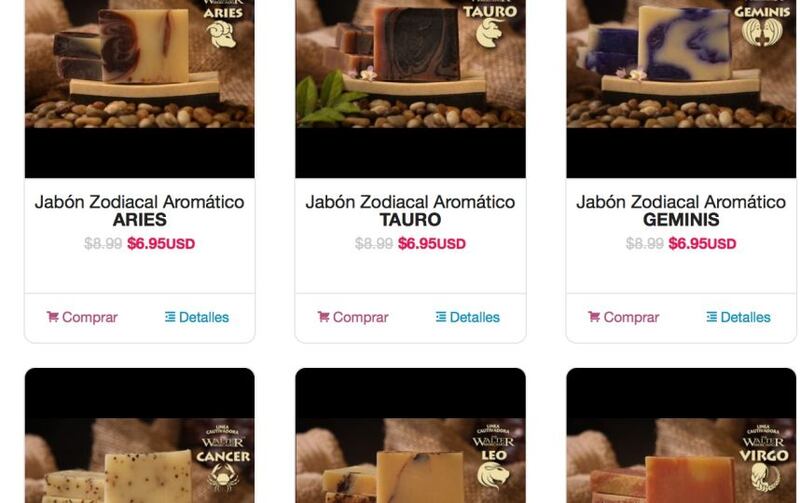Click the Aries ram emblem on the photo
The width and height of the screenshot is (800, 503).
pyautogui.click(x=221, y=35)
